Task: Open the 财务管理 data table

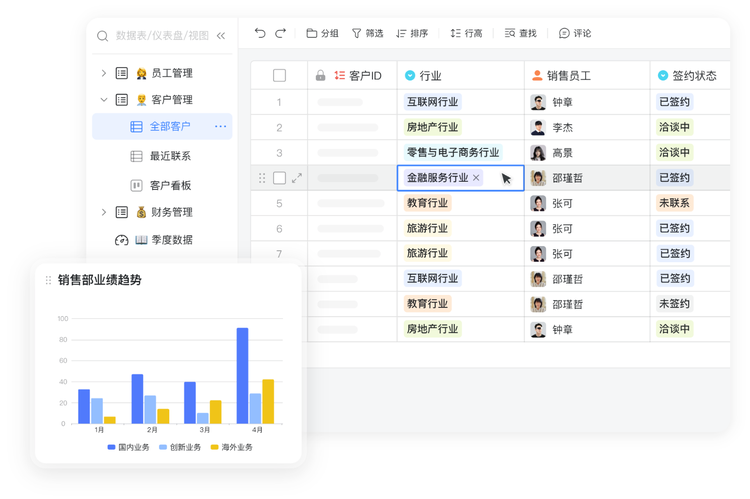Action: tap(172, 212)
